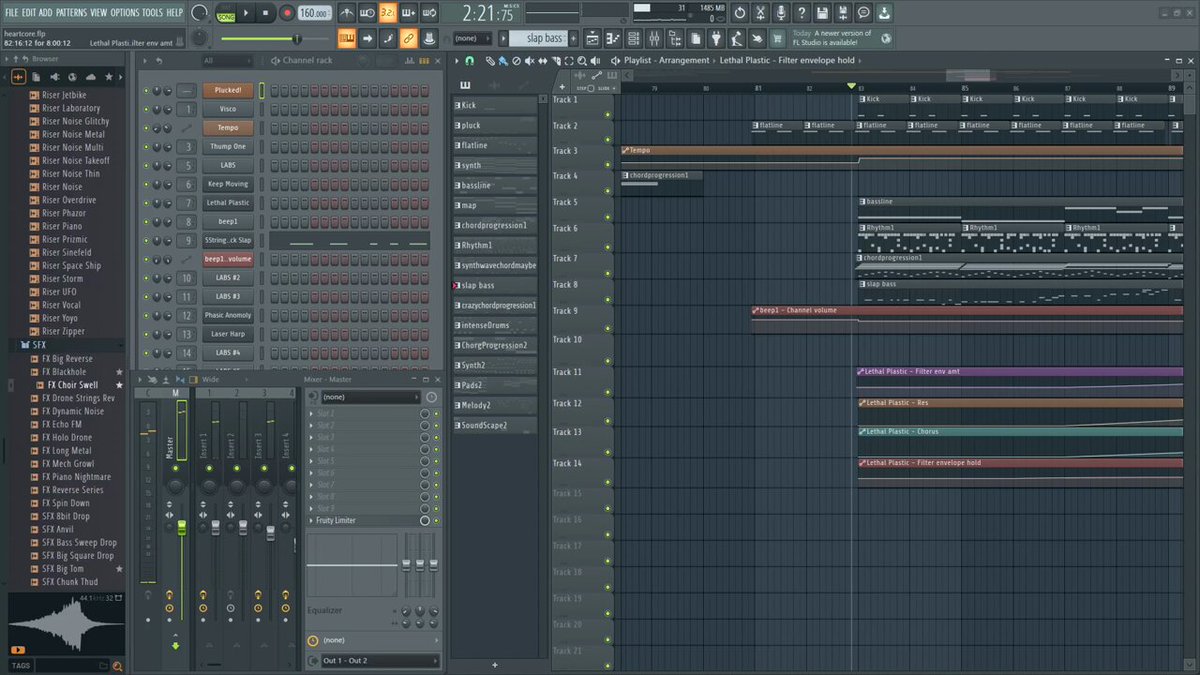
Task: Click the red Record button
Action: (286, 13)
